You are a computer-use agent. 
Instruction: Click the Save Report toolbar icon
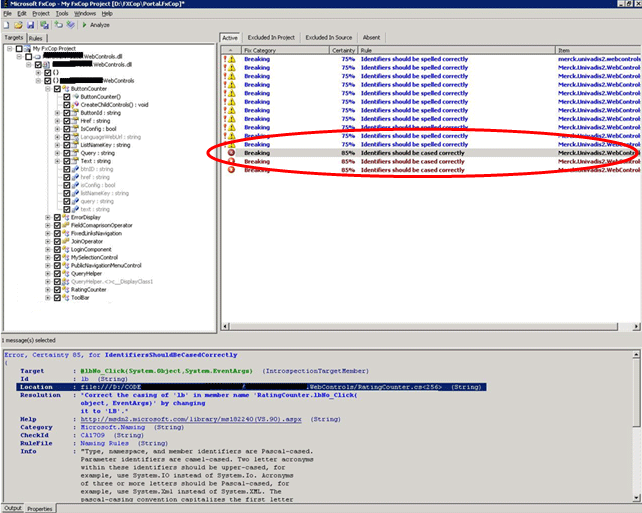pyautogui.click(x=44, y=25)
